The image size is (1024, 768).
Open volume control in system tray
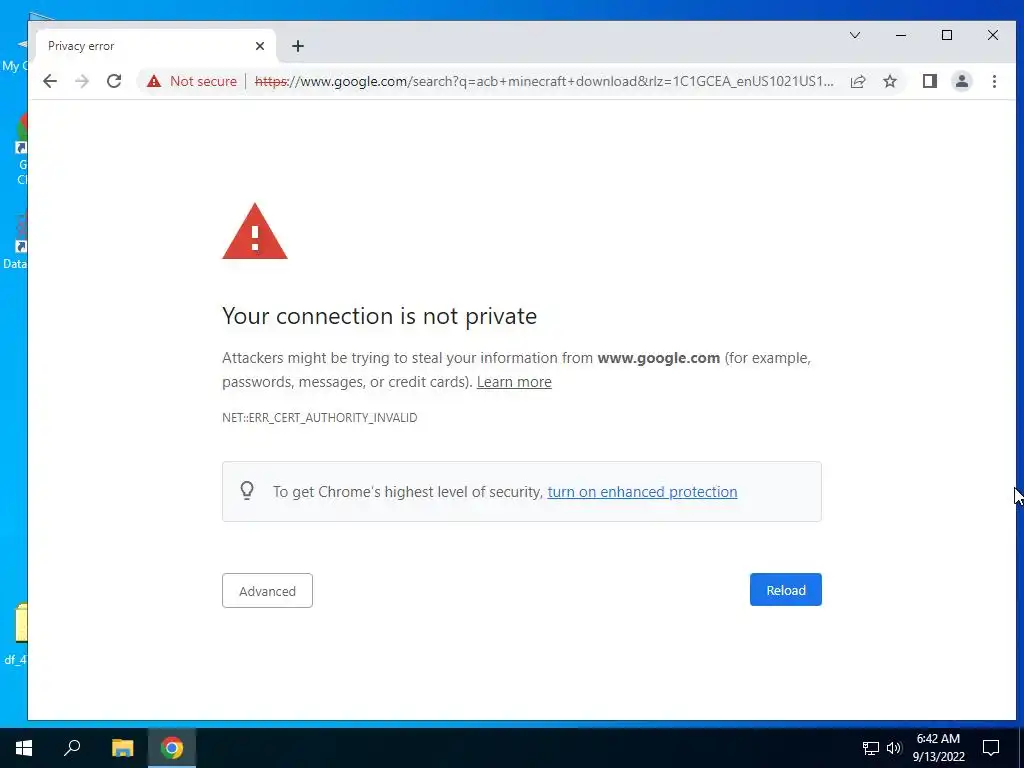[894, 748]
